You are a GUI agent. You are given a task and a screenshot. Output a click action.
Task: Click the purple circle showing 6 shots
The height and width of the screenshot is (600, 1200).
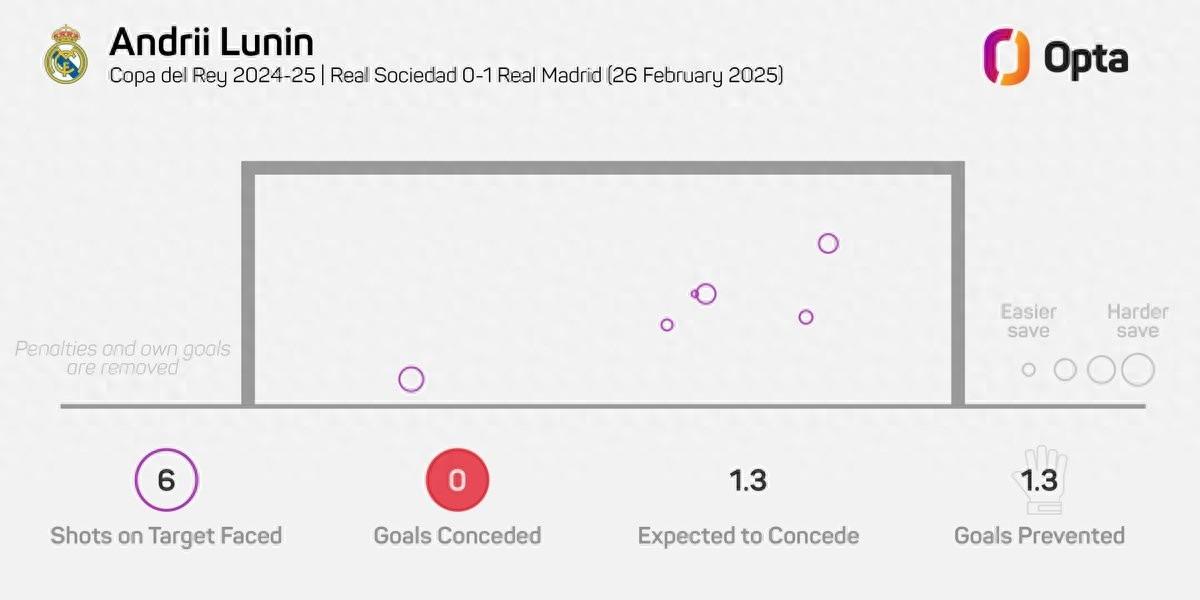point(166,480)
